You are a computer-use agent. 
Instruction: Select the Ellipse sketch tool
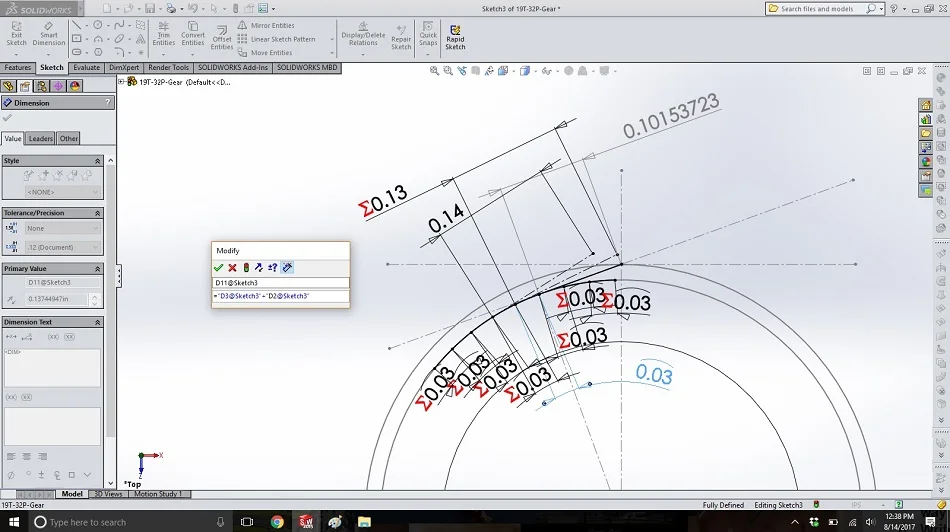[119, 39]
